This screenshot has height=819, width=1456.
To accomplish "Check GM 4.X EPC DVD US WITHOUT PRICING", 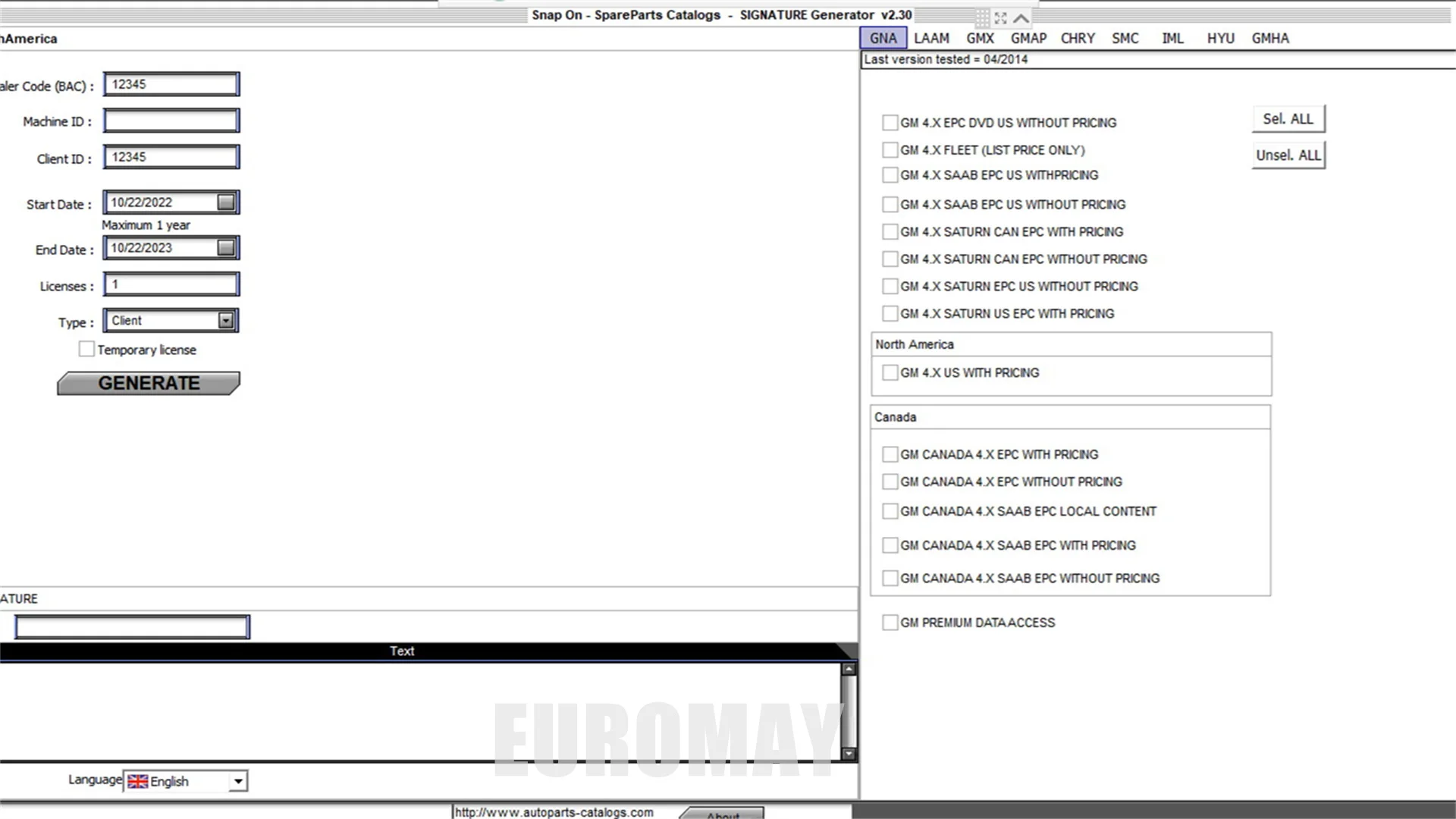I will (x=890, y=122).
